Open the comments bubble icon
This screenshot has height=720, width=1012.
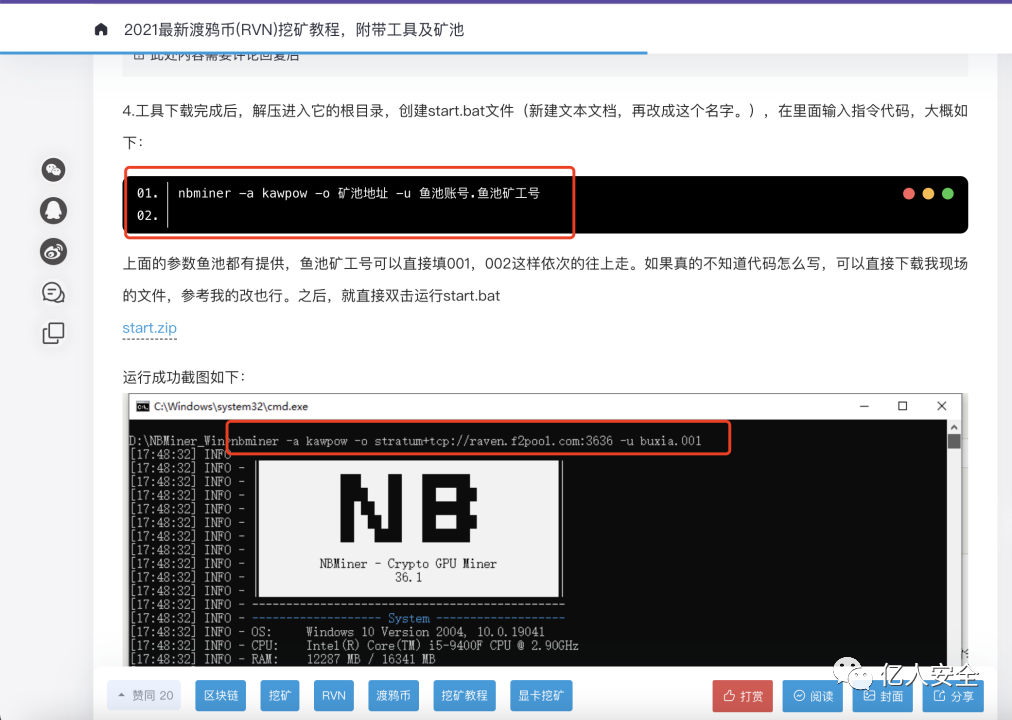pyautogui.click(x=53, y=292)
